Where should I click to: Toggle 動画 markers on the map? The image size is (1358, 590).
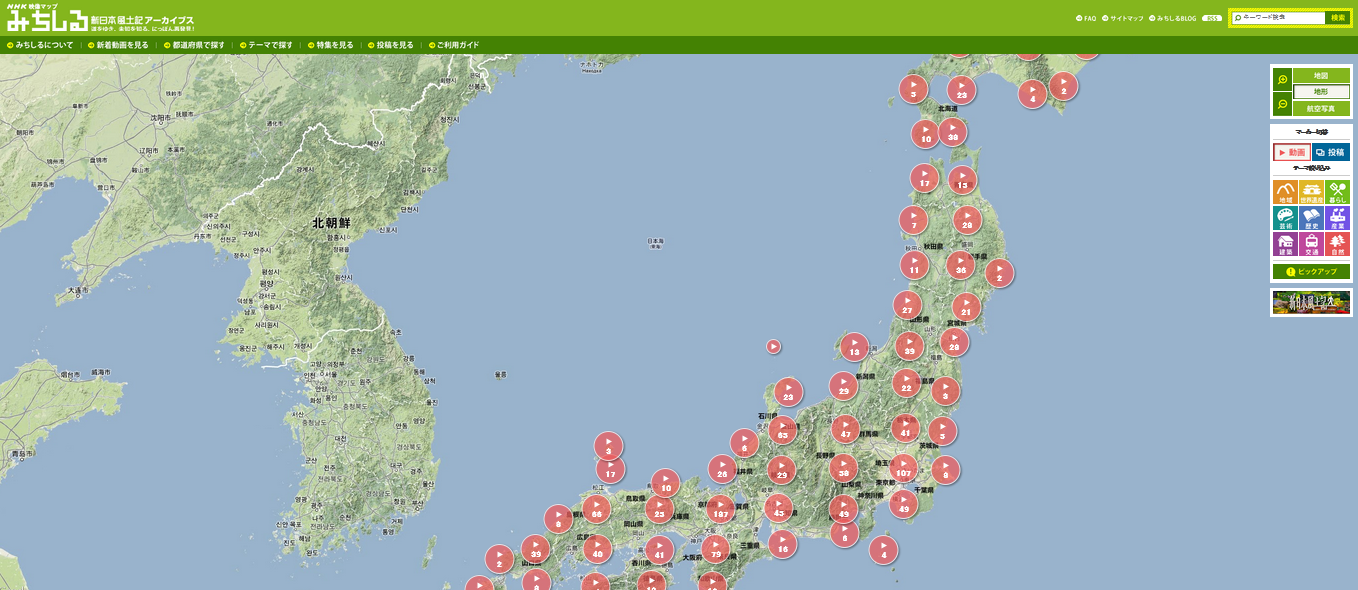click(1292, 152)
